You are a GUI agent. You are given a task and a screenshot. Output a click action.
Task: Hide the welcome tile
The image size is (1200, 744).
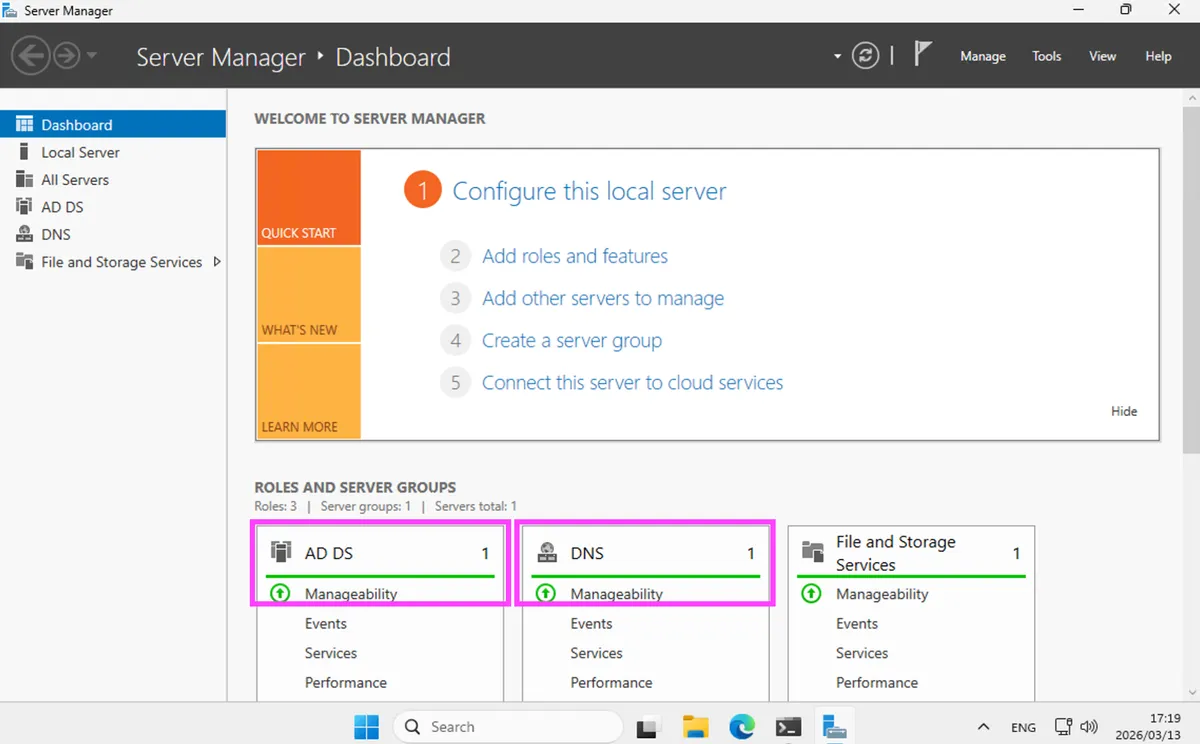click(1123, 411)
